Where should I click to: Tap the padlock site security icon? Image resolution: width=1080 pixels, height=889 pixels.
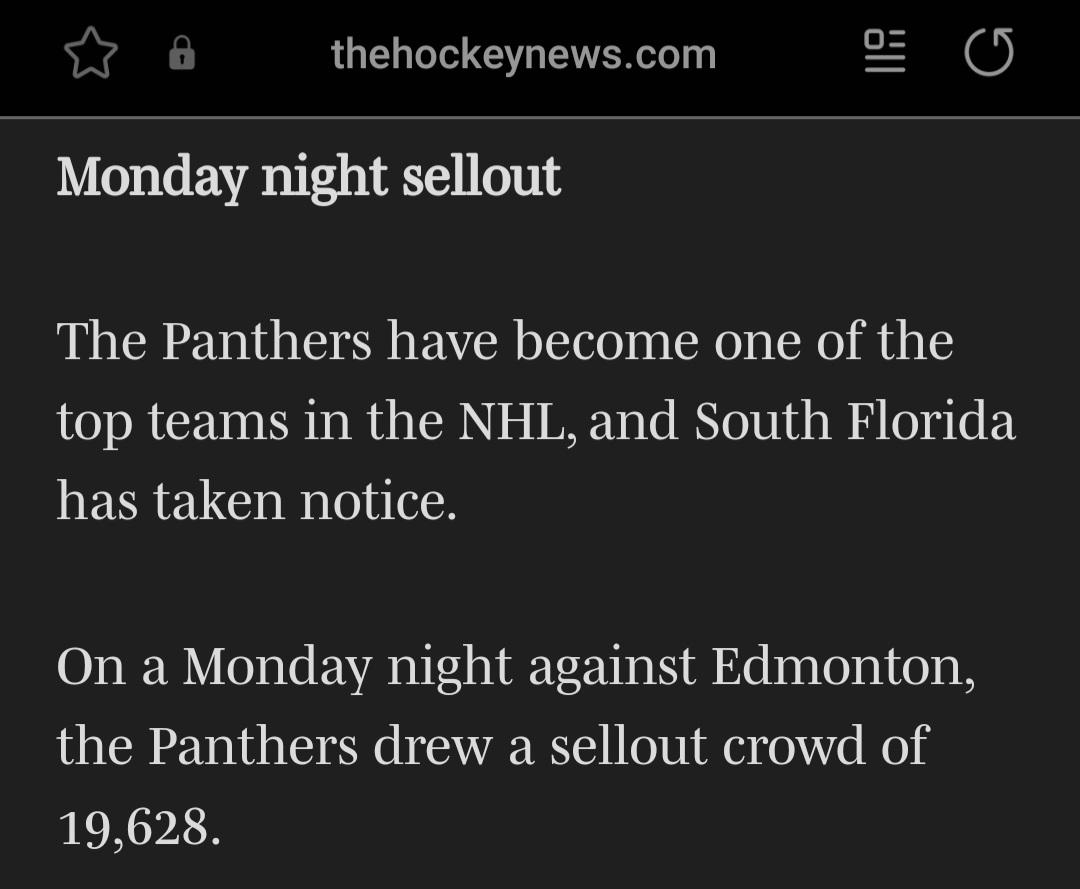(181, 54)
